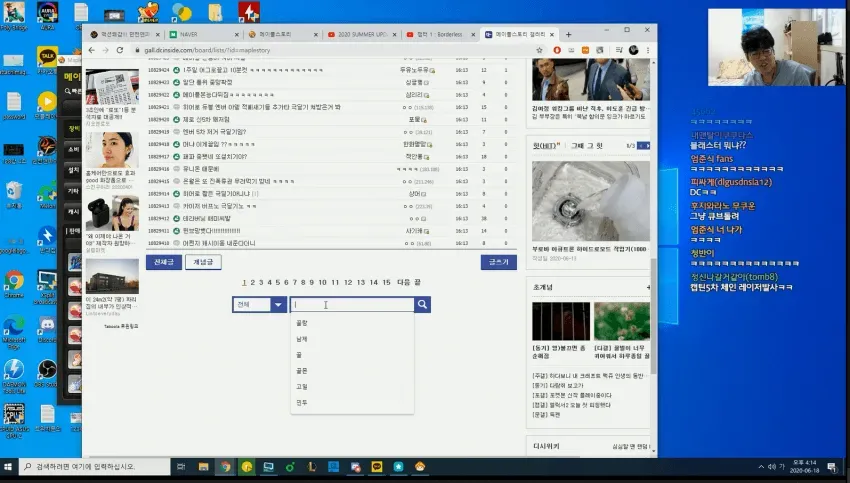Viewport: 850px width, 483px height.
Task: Open the Chrome three-dot menu
Action: [x=648, y=50]
